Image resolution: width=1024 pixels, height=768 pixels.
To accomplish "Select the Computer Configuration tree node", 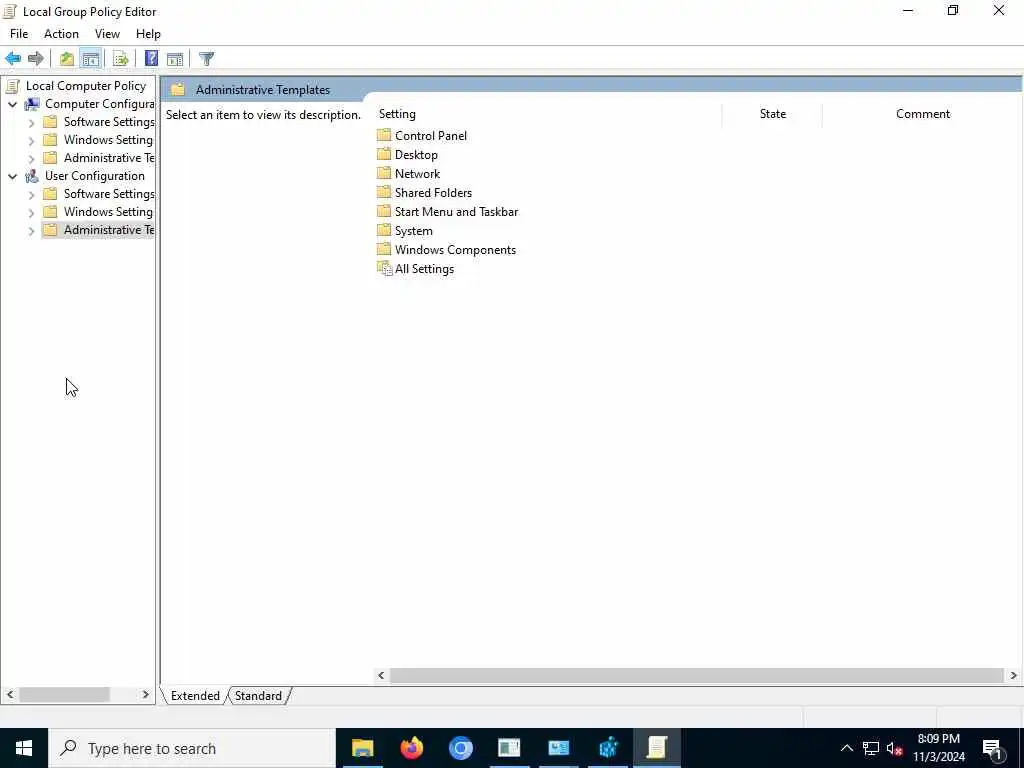I will point(99,104).
